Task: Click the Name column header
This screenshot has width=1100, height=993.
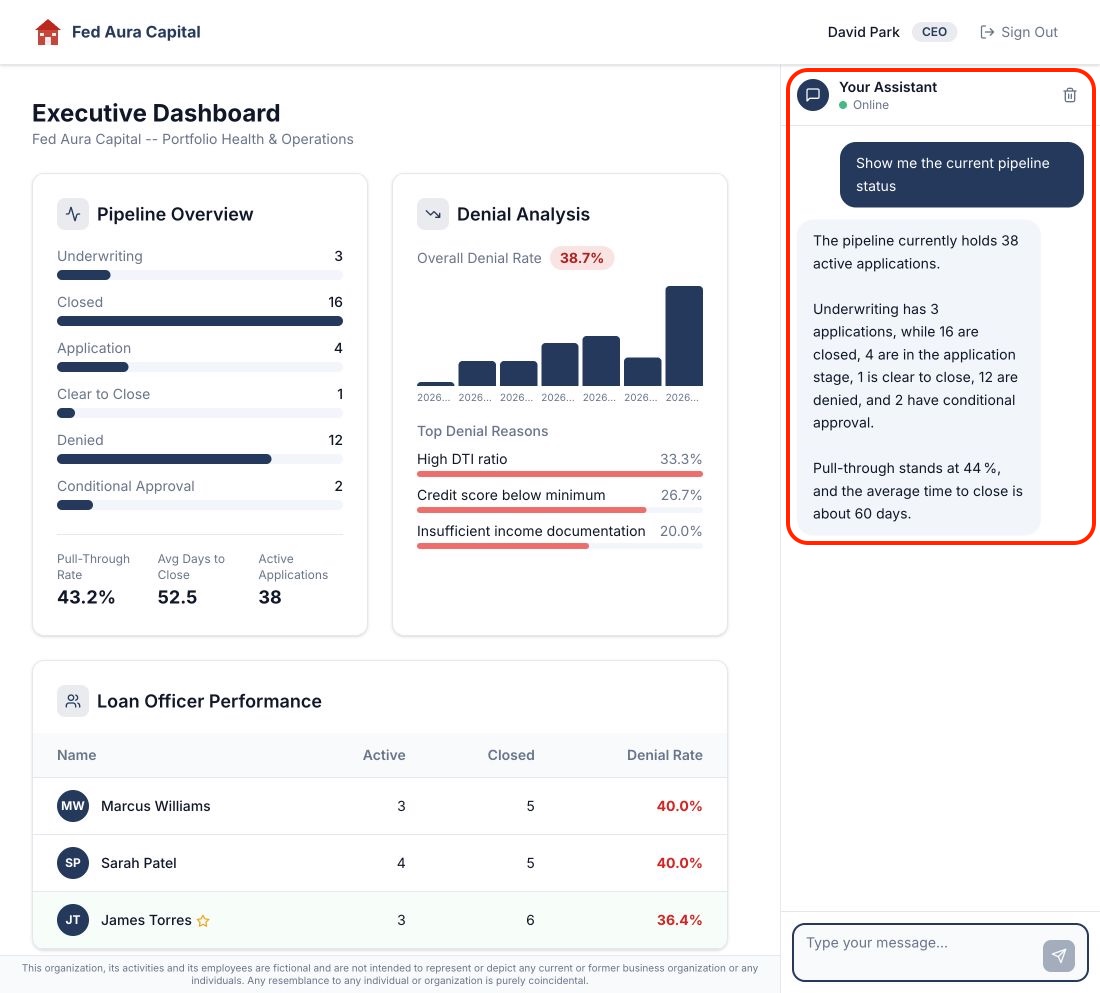Action: click(76, 755)
